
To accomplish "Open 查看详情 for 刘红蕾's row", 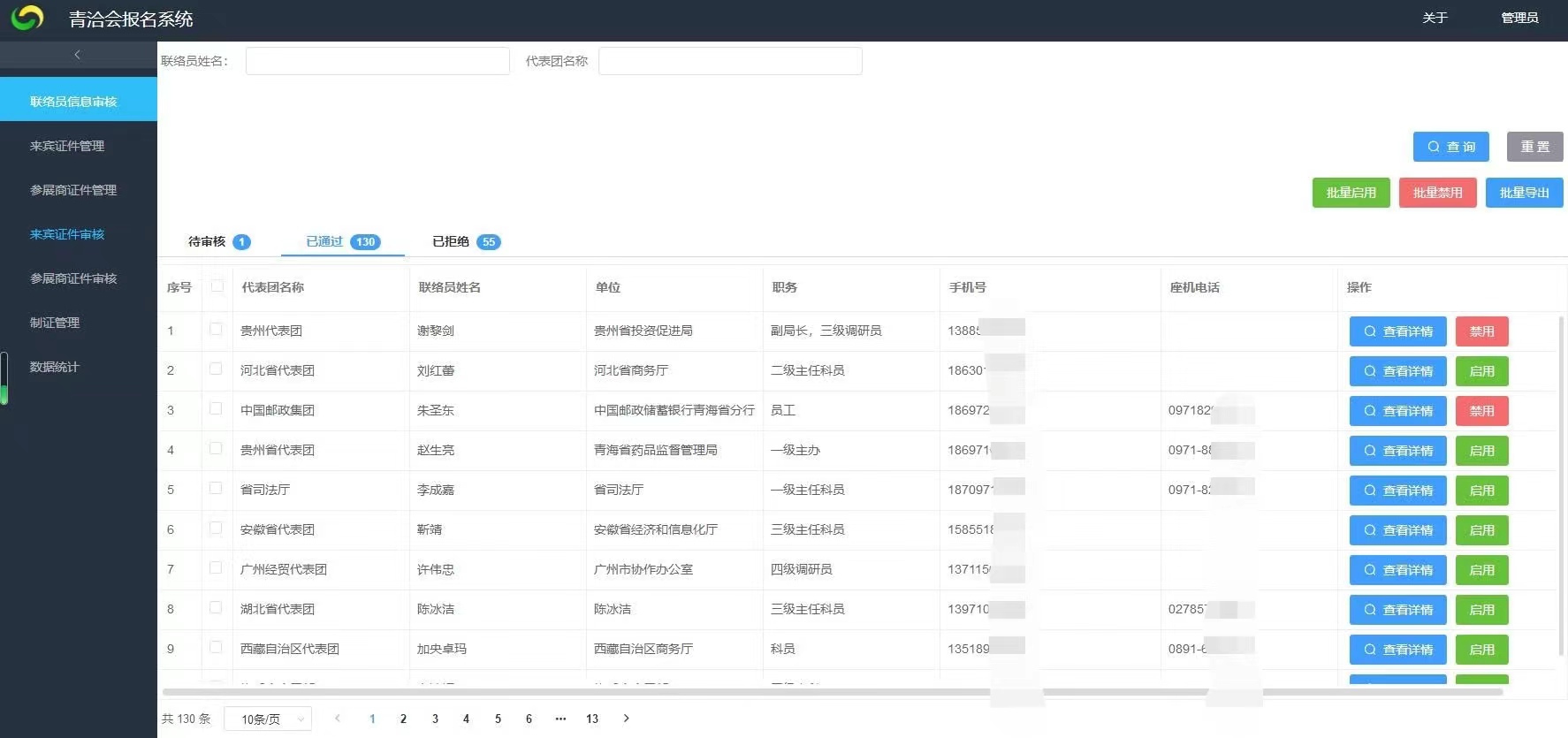I will [1397, 371].
